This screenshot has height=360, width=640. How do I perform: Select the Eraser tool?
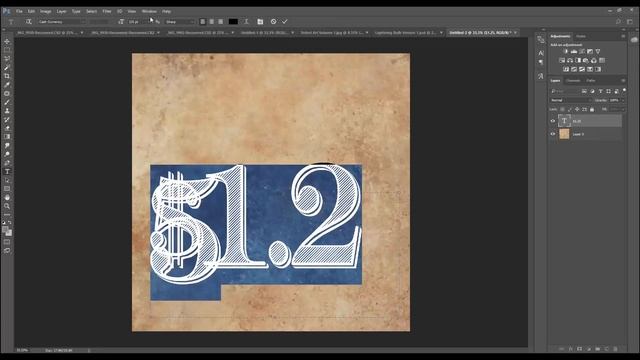pos(7,128)
